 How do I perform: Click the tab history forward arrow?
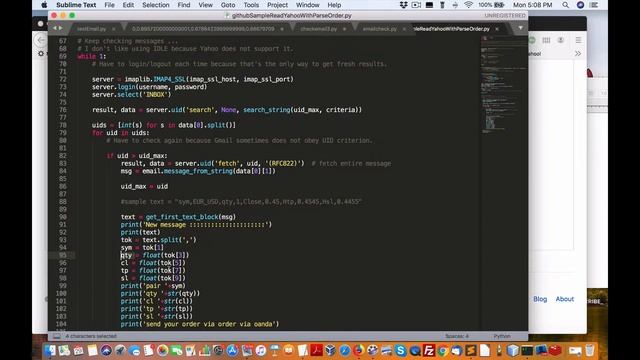click(61, 28)
